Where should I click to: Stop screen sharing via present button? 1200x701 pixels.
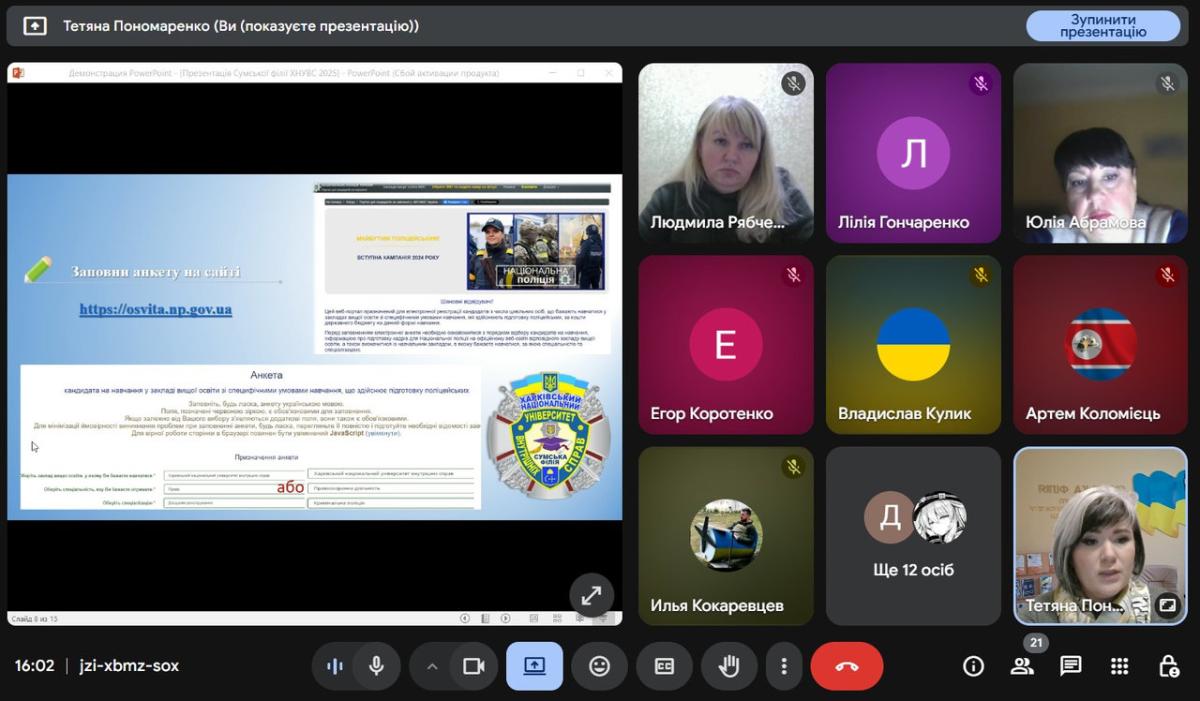click(534, 666)
